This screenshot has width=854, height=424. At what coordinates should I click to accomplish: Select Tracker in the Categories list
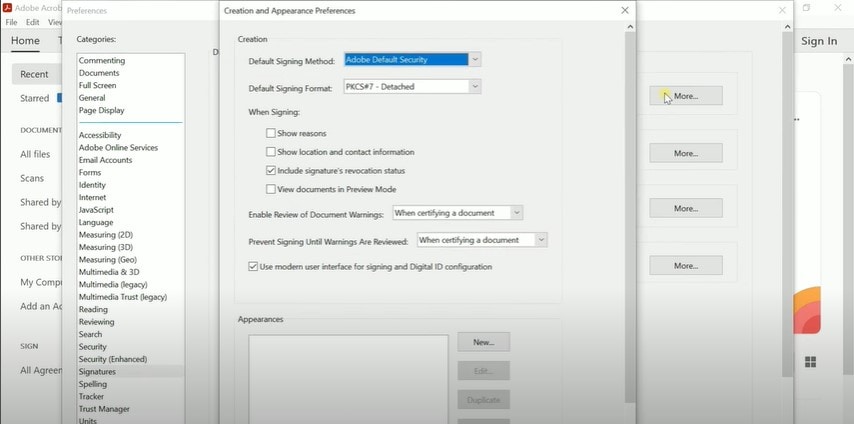pyautogui.click(x=91, y=397)
